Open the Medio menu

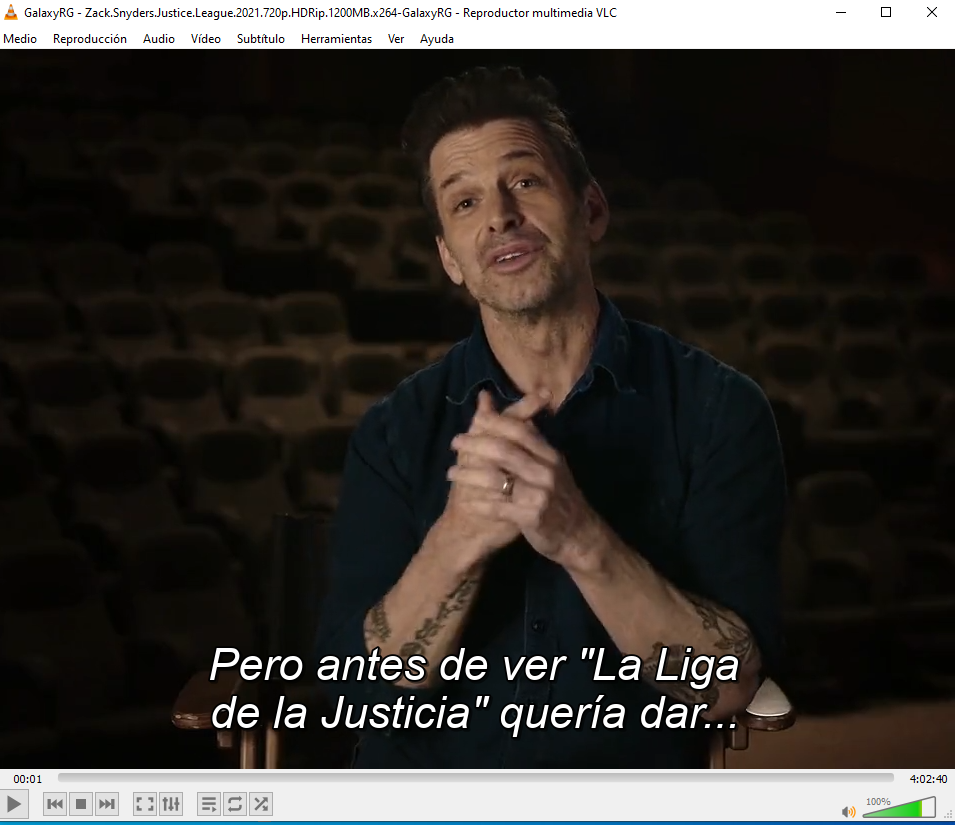click(x=20, y=39)
